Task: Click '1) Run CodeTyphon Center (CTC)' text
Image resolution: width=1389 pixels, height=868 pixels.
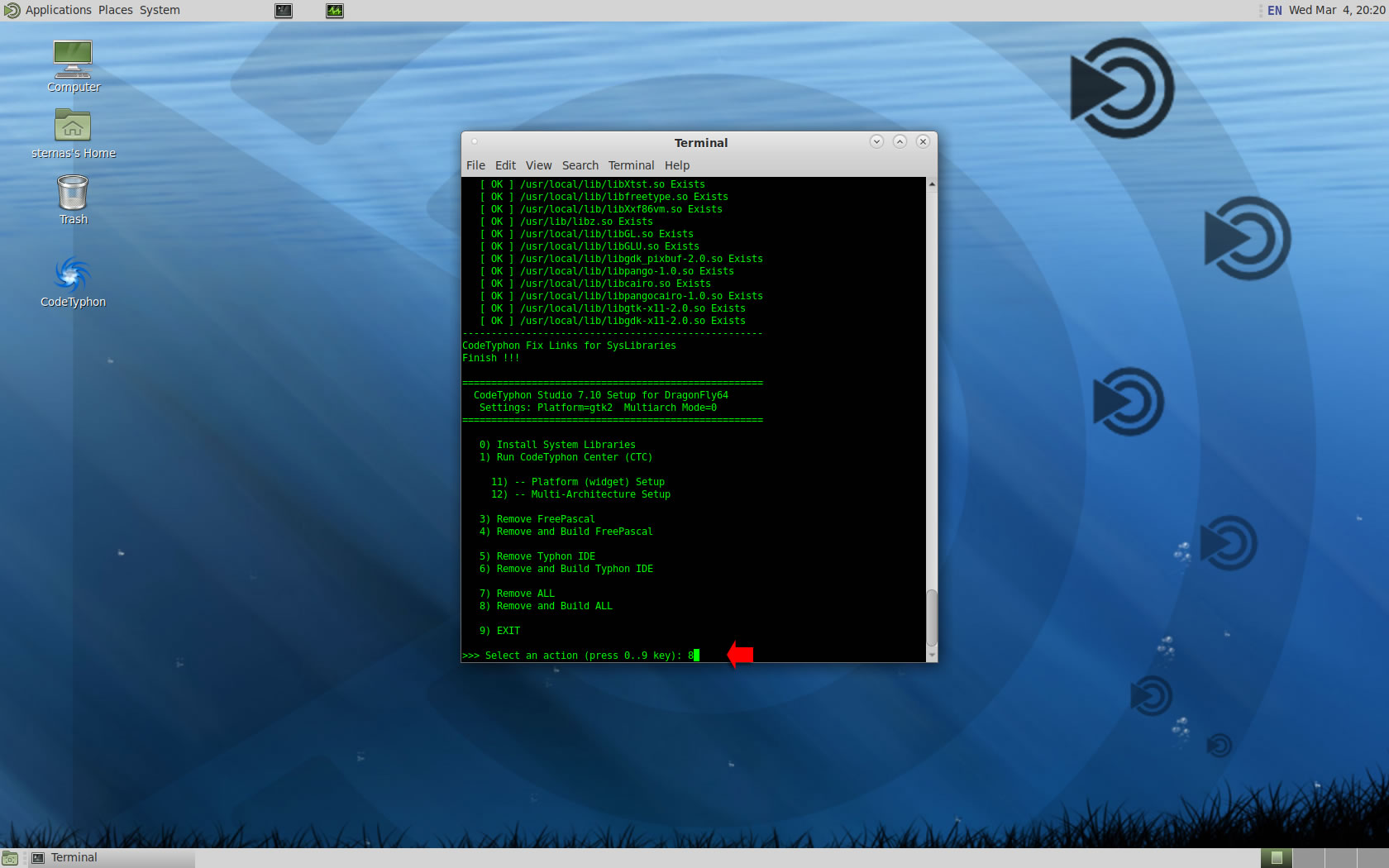Action: pos(566,457)
